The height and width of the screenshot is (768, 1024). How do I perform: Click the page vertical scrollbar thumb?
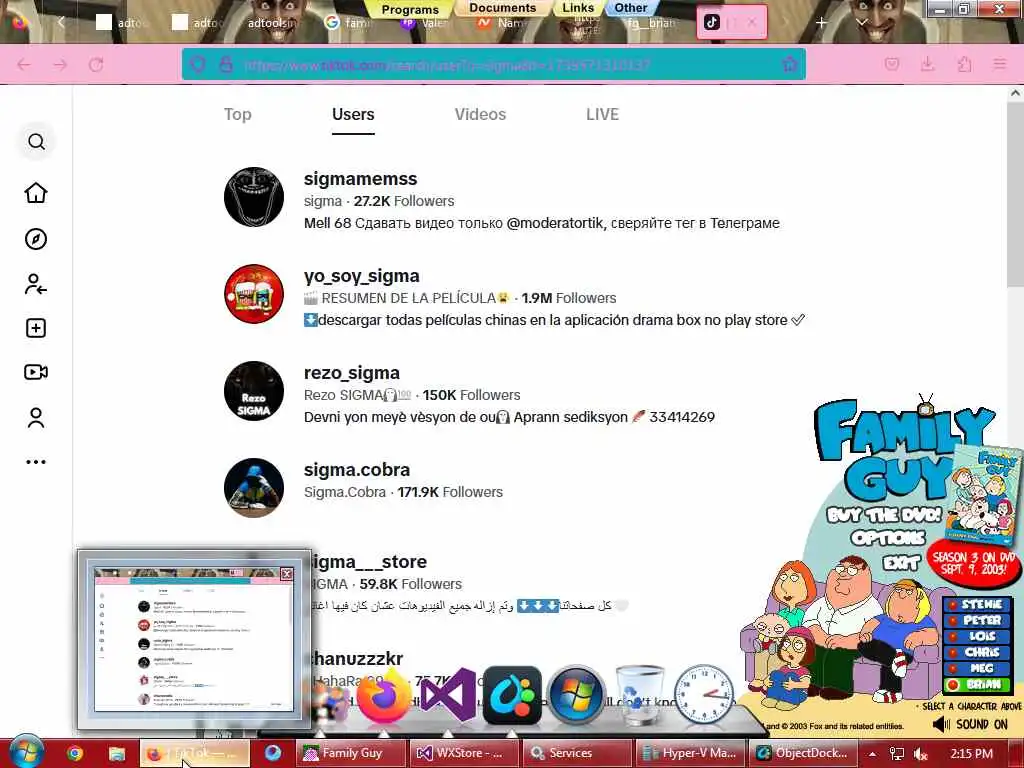tap(1016, 196)
